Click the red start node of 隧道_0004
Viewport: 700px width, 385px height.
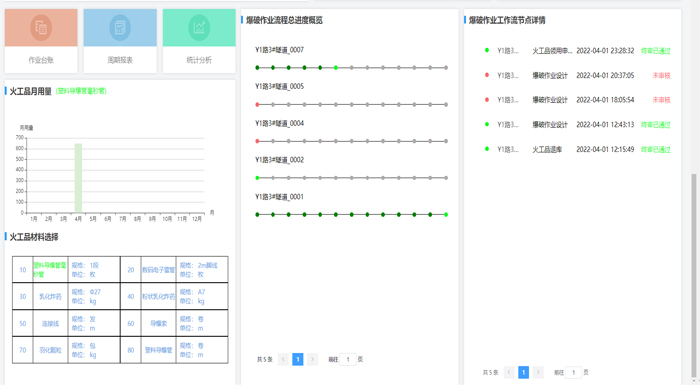257,141
